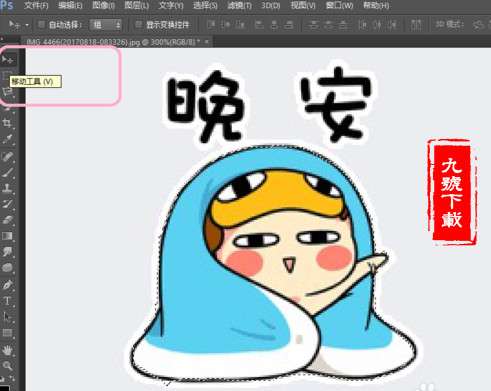Open the 视图(V) menu

tap(303, 6)
